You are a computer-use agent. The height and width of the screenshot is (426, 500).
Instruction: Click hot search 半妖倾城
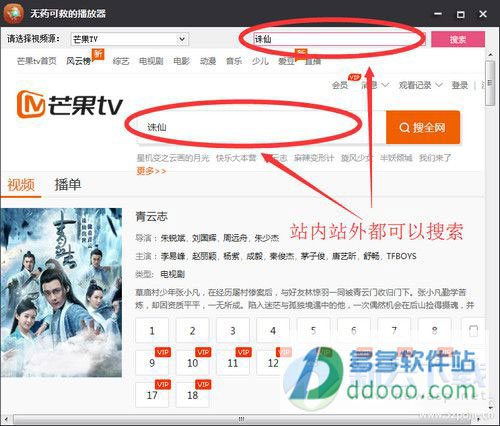396,158
